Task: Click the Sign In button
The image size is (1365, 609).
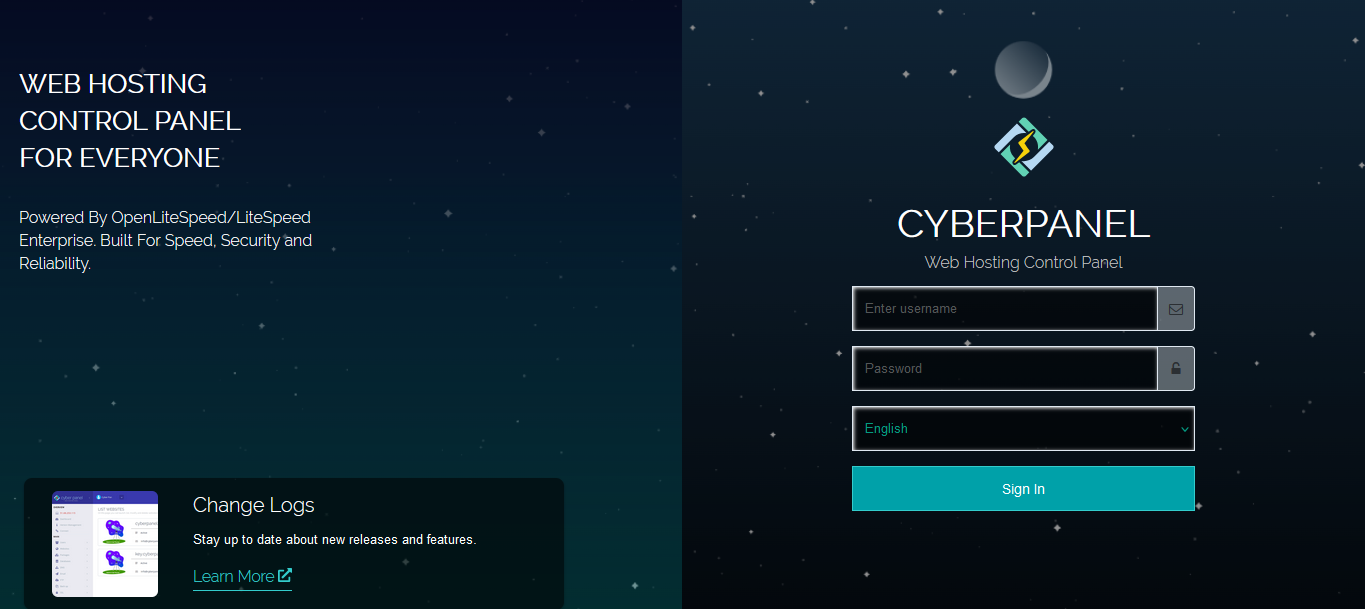Action: coord(1023,489)
